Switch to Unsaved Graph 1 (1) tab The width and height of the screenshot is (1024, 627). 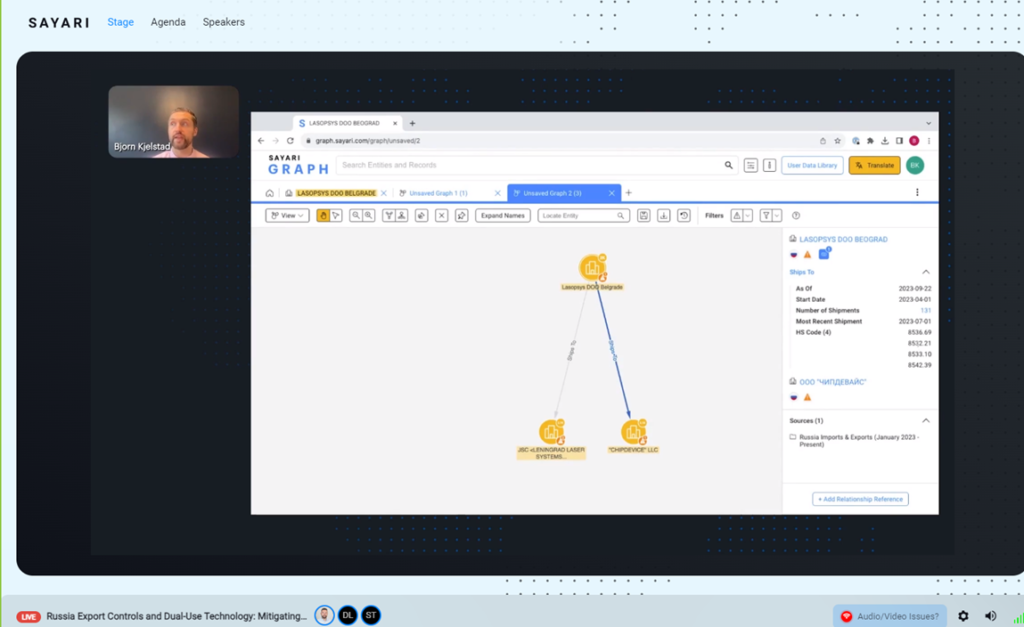438,193
